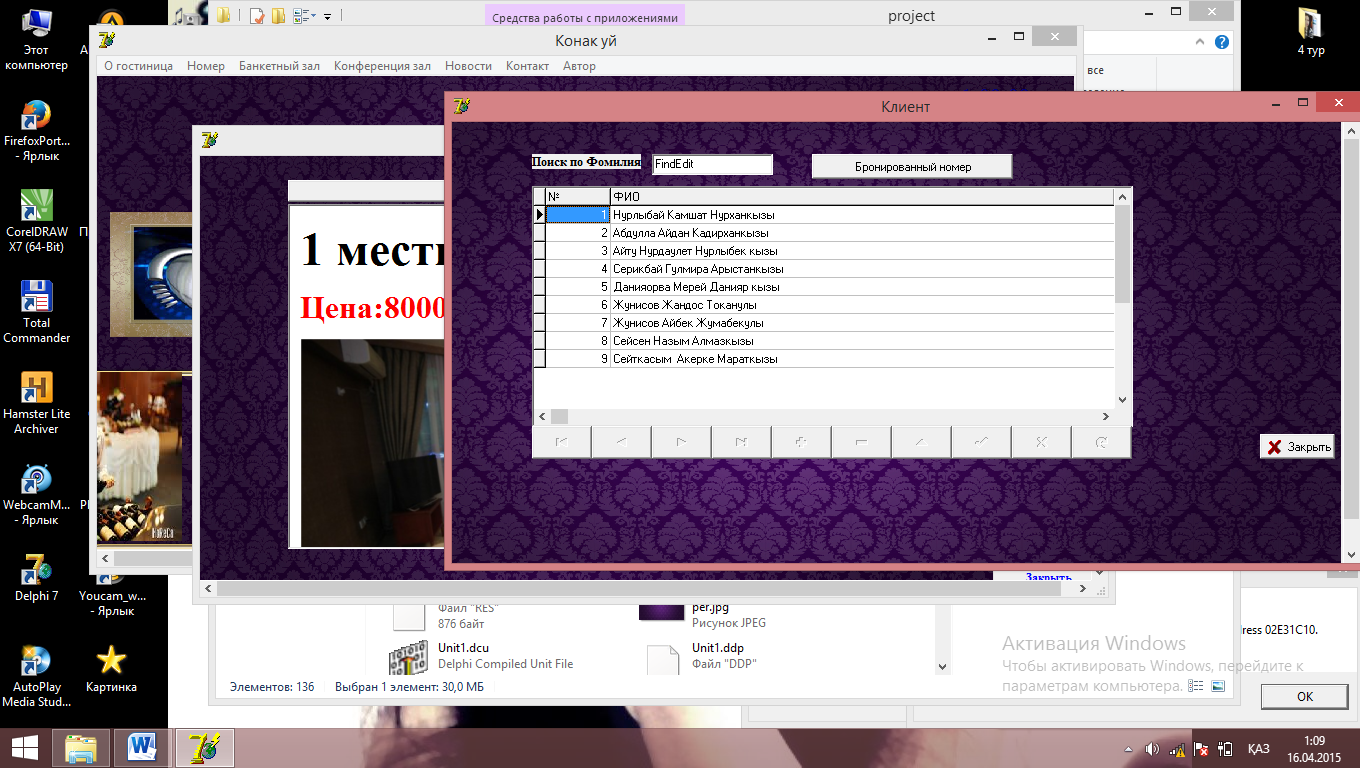The height and width of the screenshot is (768, 1360).
Task: Open the Номер menu in Конак уй
Action: (x=206, y=66)
